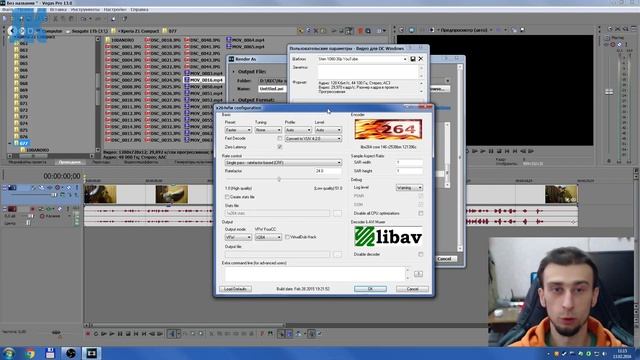Click the Cut scissors icon in main toolbar

(x=56, y=19)
